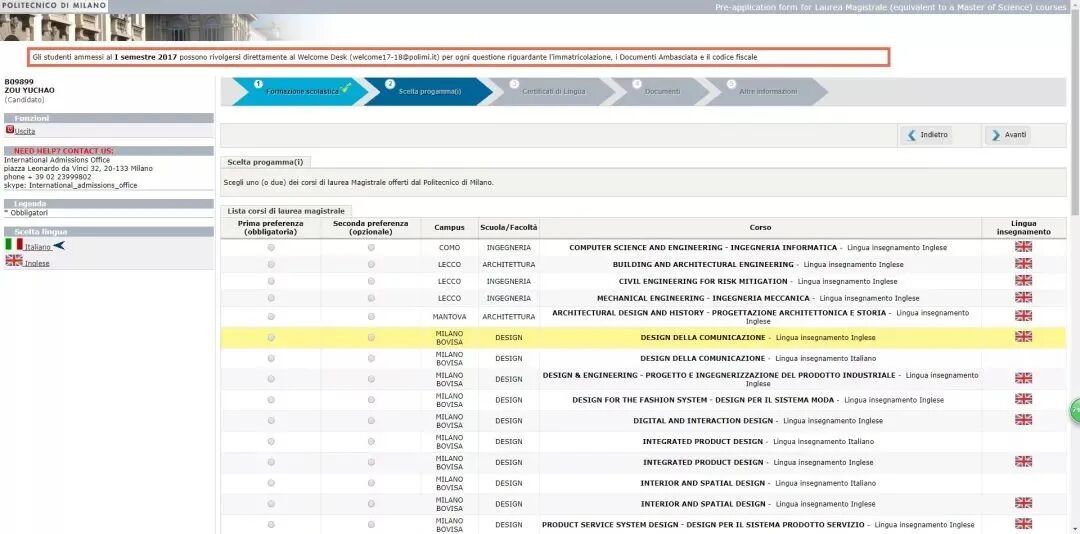1080x534 pixels.
Task: Select Architectural Design and History as second preference
Action: [371, 316]
